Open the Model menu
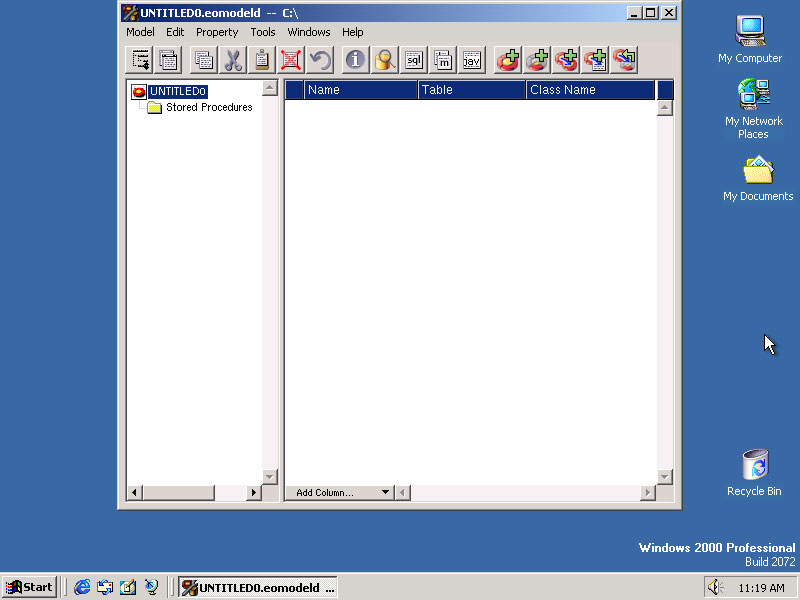Viewport: 800px width, 600px height. click(140, 32)
